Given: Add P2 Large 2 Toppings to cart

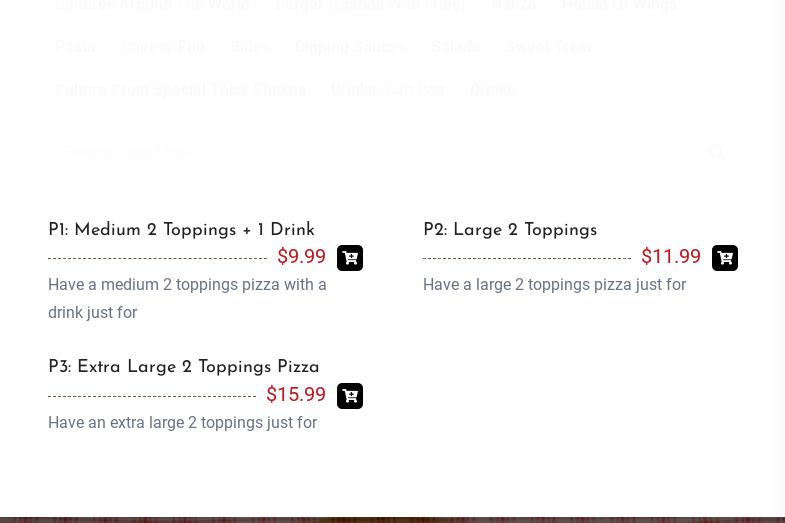Looking at the screenshot, I should pos(724,258).
